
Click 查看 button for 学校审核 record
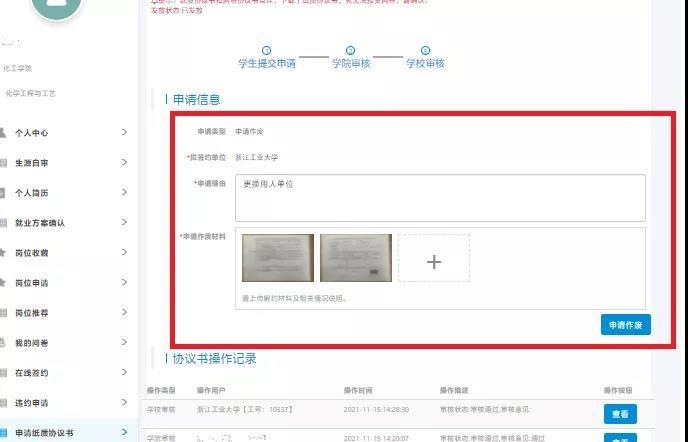click(x=620, y=414)
